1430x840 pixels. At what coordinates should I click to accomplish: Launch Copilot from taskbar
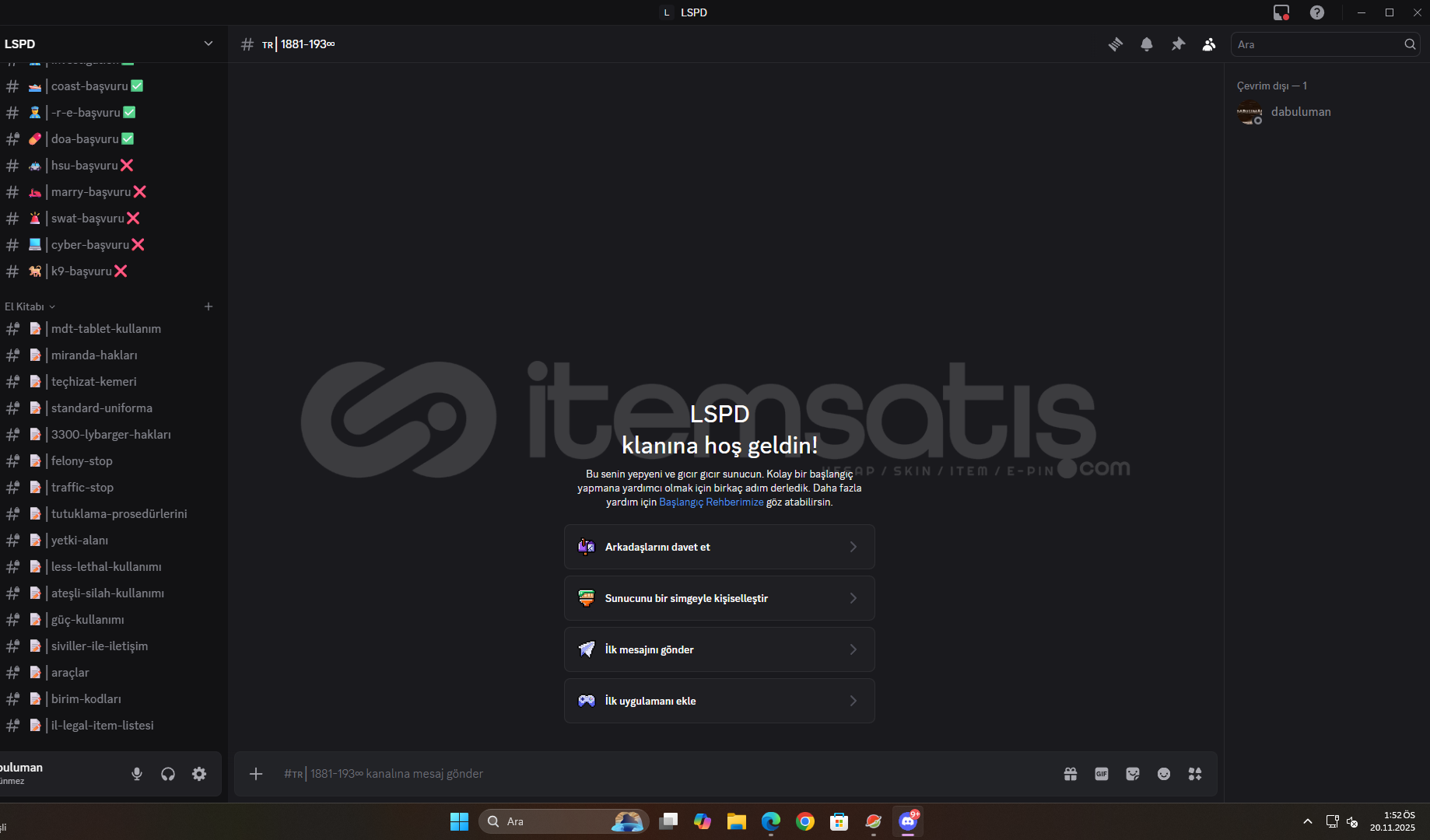click(703, 821)
